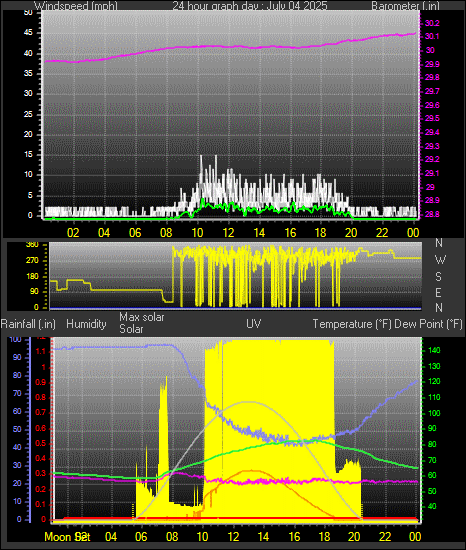This screenshot has width=466, height=550.
Task: Click the 0.5 value on rainfall scale
Action: (x=41, y=443)
